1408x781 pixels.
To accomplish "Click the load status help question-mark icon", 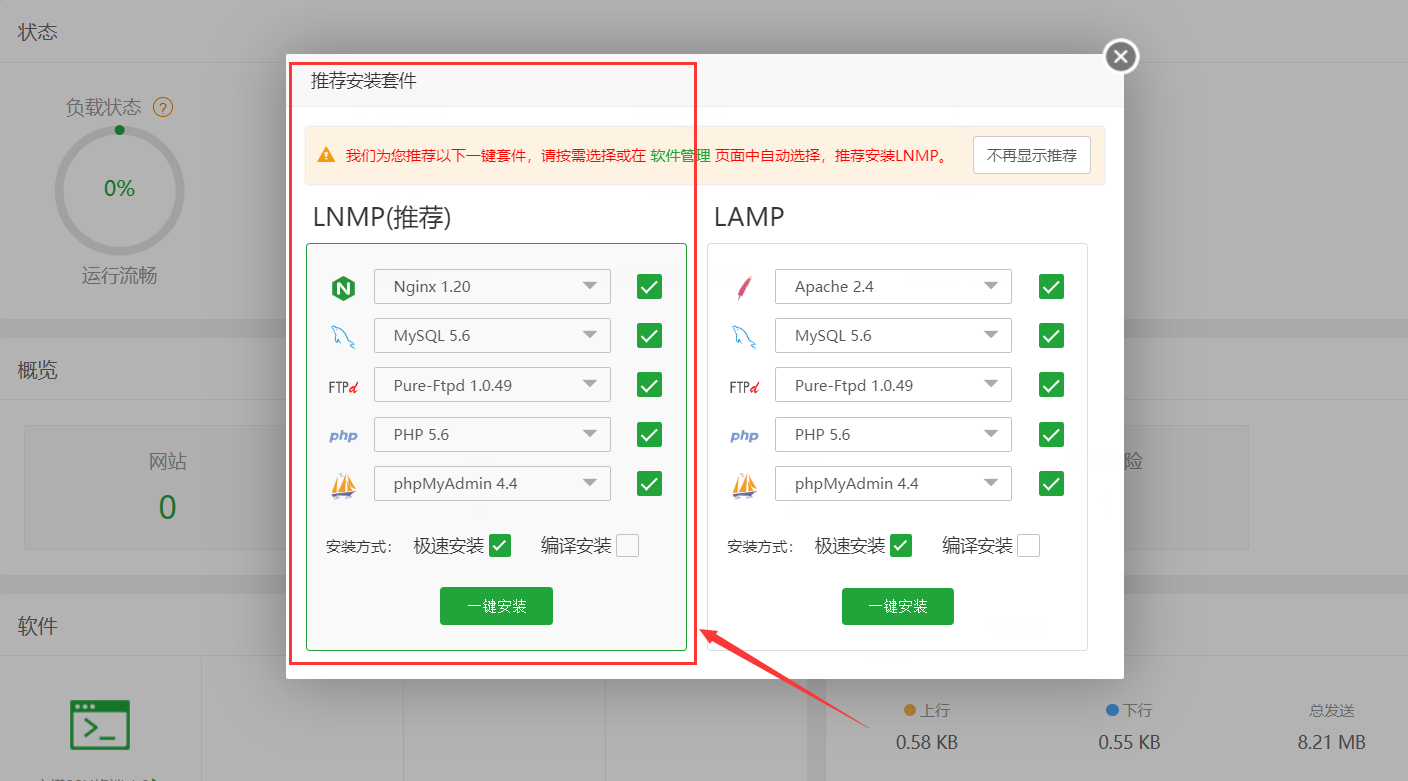I will (163, 107).
